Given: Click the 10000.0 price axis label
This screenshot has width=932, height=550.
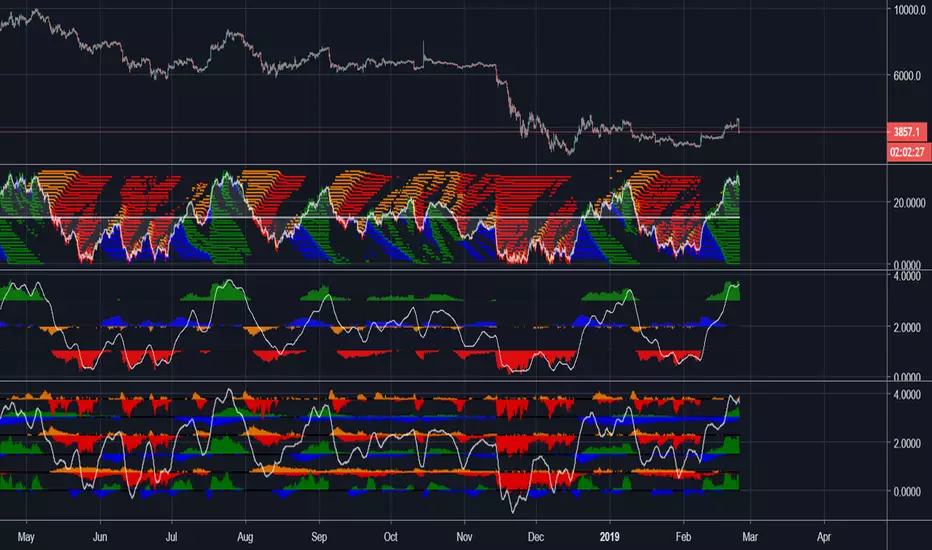Looking at the screenshot, I should (909, 10).
